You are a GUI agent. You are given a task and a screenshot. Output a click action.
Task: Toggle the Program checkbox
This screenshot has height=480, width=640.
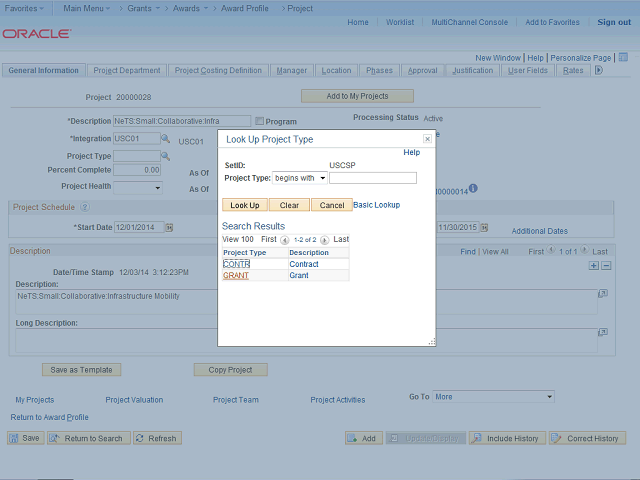tap(259, 121)
